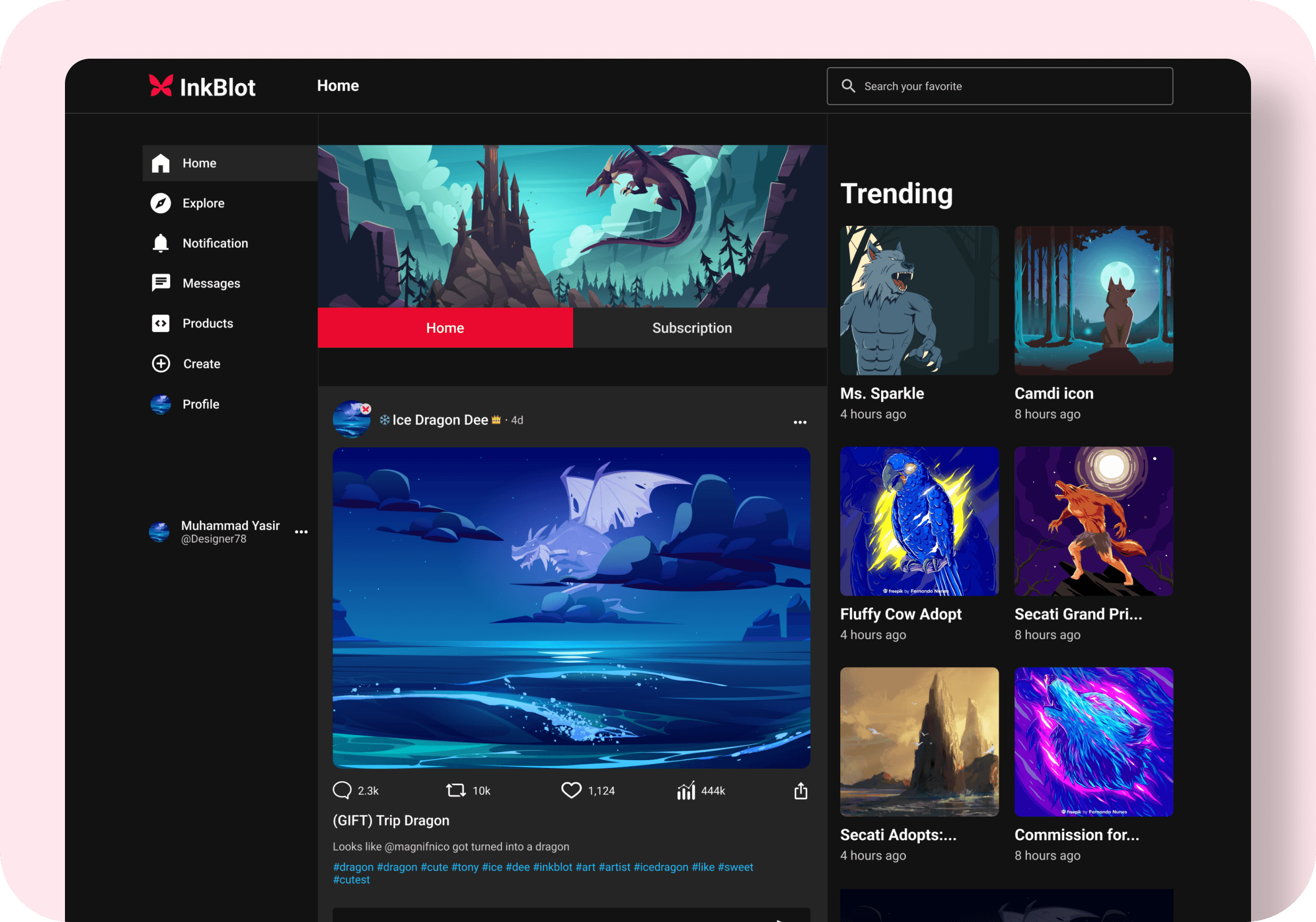This screenshot has width=1316, height=922.
Task: Select the red Home feed tab
Action: (445, 328)
